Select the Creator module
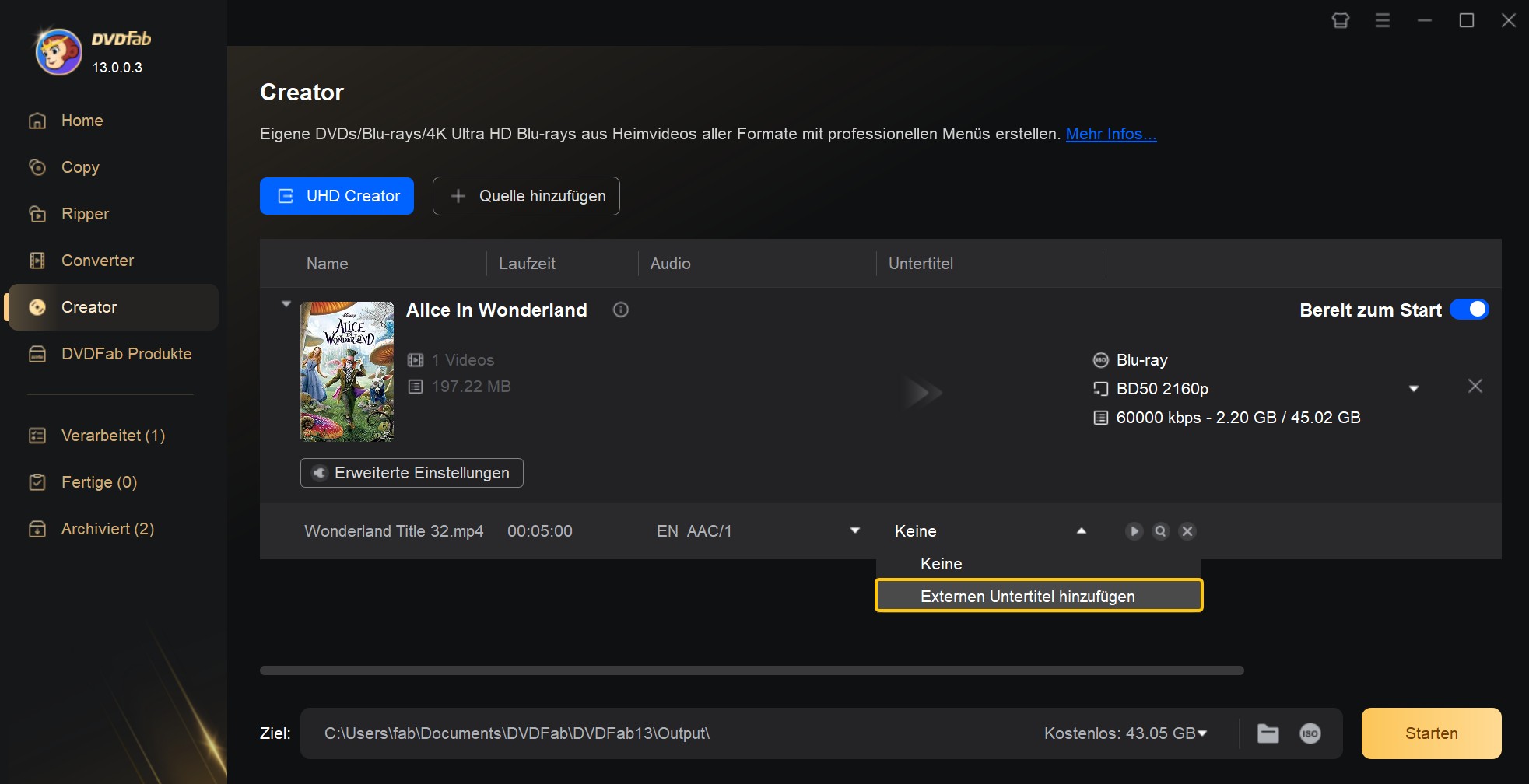The width and height of the screenshot is (1529, 784). (x=113, y=307)
